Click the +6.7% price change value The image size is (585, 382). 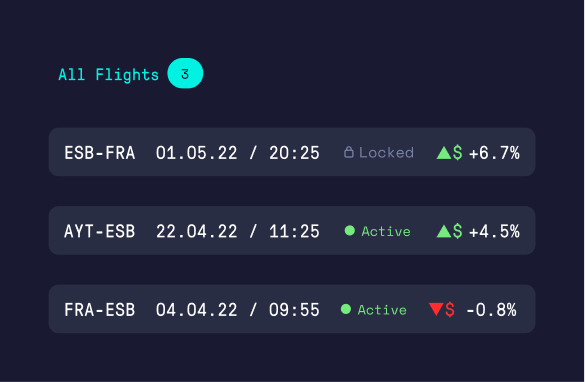[x=494, y=153]
